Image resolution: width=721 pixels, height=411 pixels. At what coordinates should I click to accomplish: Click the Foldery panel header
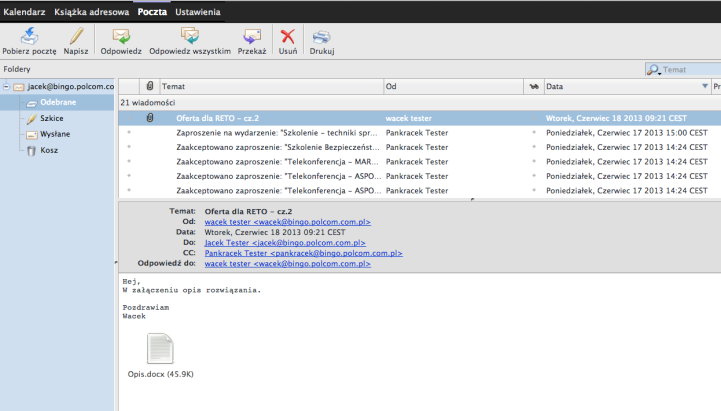tap(17, 69)
